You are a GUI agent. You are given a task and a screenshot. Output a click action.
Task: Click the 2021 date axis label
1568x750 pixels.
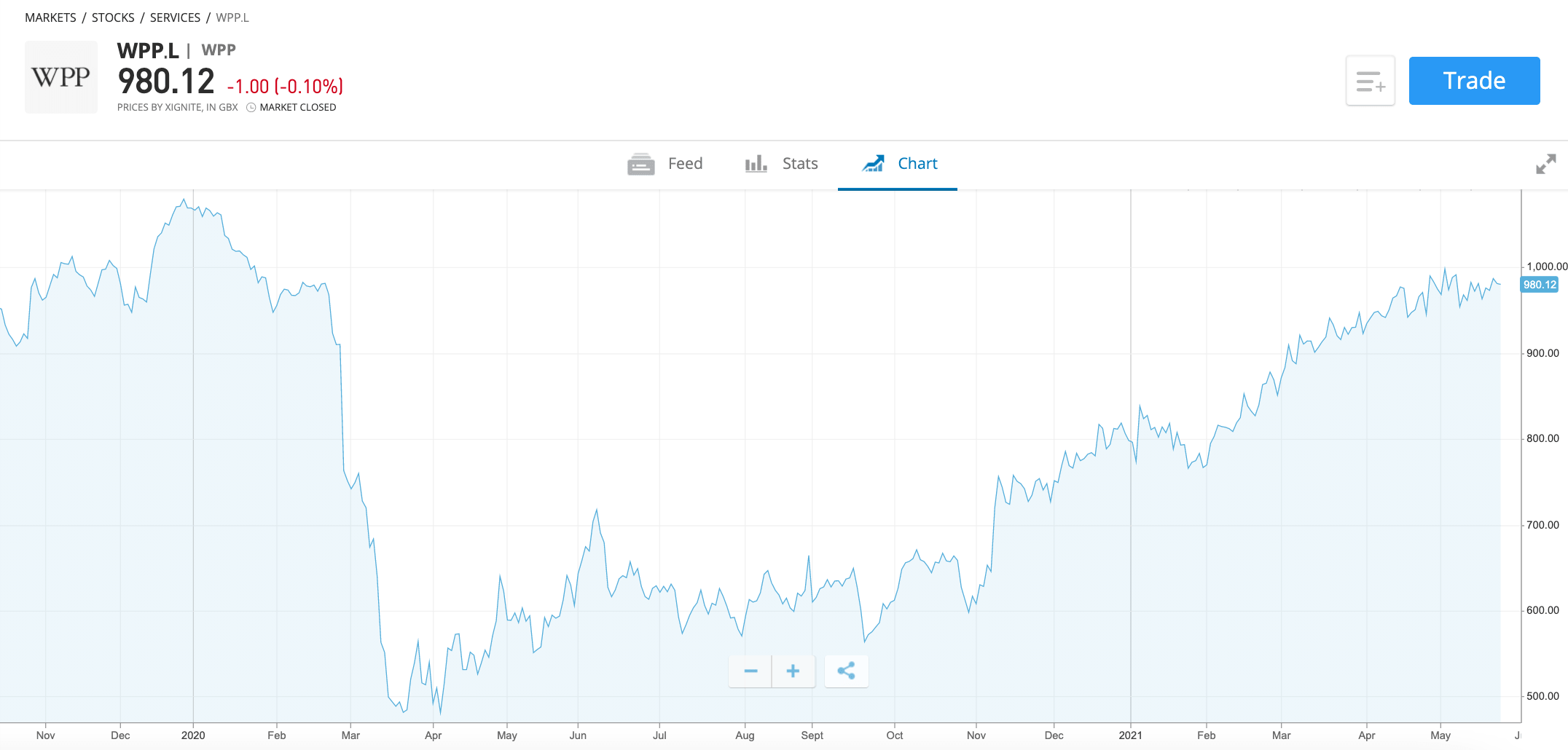pos(1130,735)
